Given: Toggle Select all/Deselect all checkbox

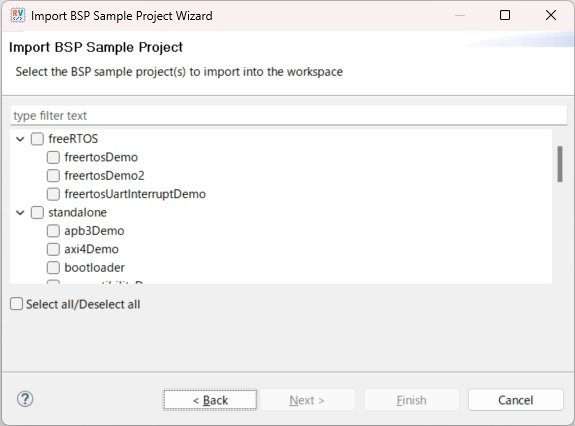Looking at the screenshot, I should [x=16, y=304].
